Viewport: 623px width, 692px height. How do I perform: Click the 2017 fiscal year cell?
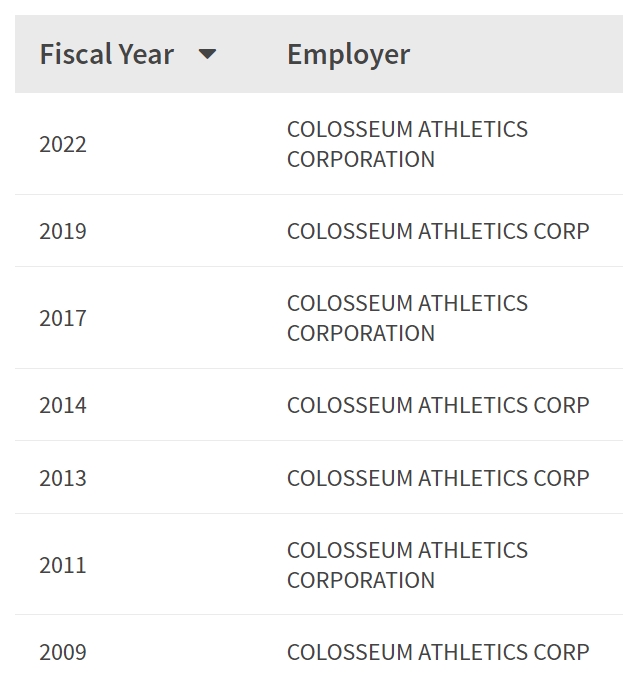coord(63,318)
